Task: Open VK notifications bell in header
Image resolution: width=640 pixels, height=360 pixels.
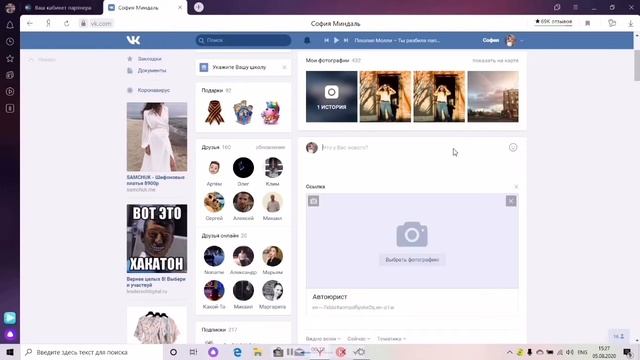Action: click(307, 40)
